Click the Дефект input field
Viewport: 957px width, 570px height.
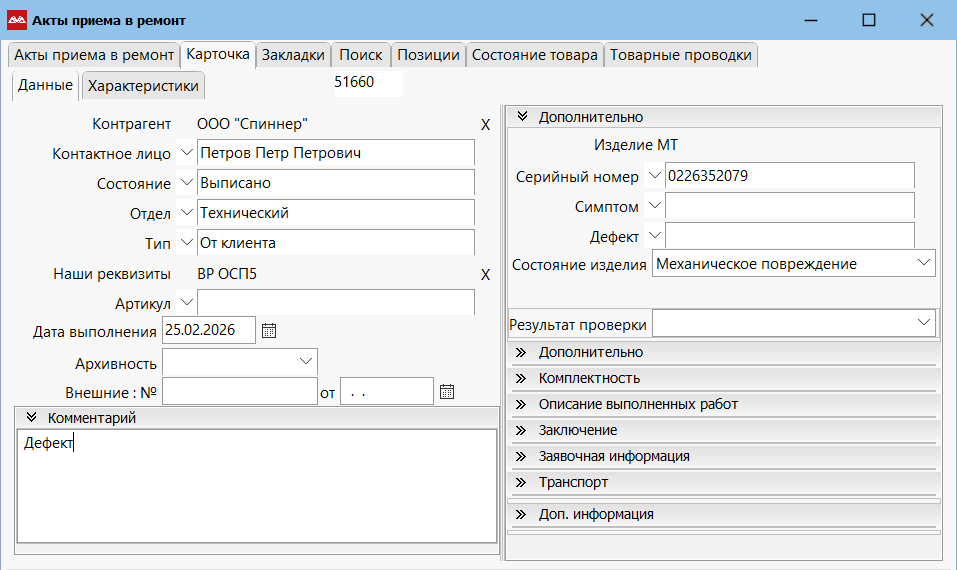[x=789, y=236]
